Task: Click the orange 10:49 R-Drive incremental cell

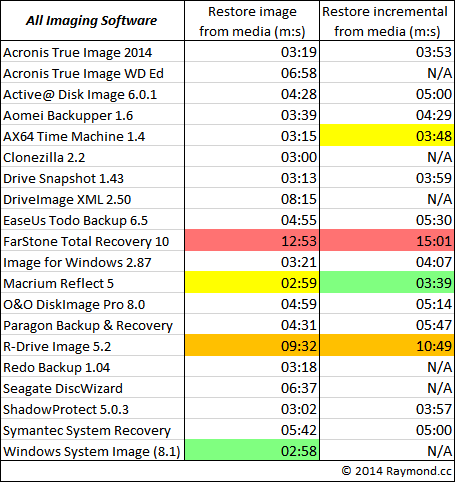Action: click(x=387, y=346)
